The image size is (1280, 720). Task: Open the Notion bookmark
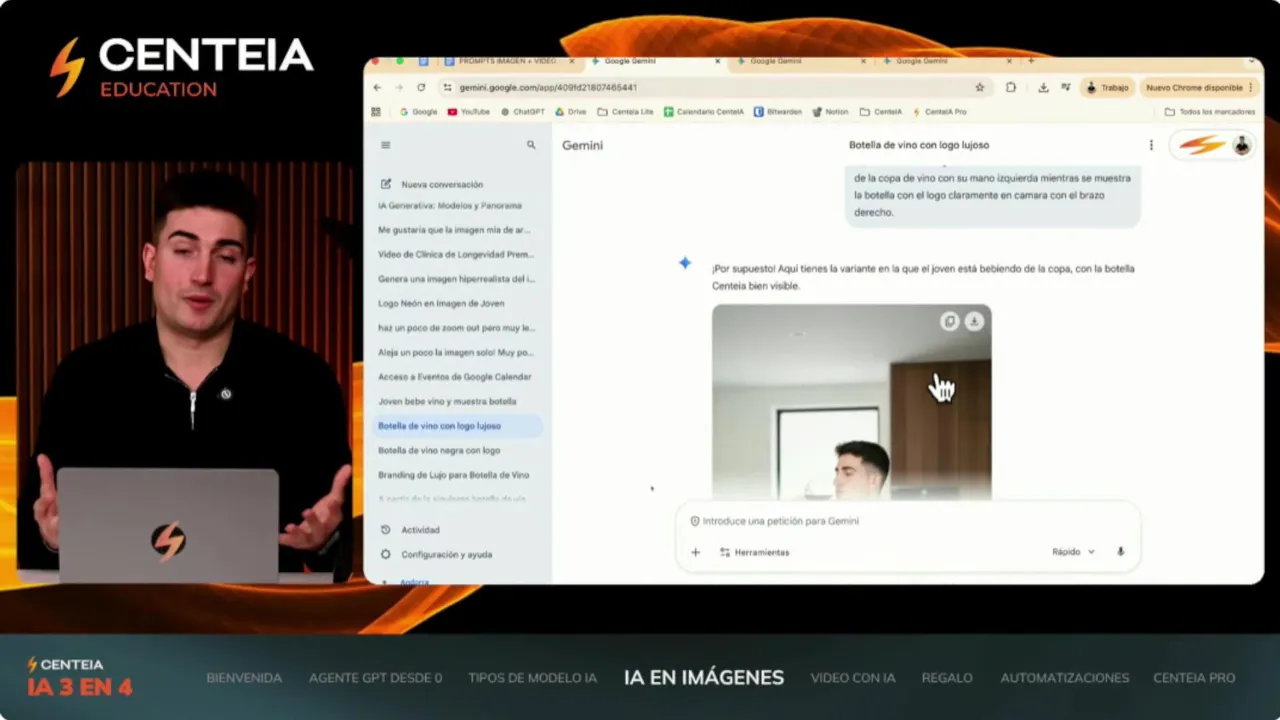click(x=830, y=112)
